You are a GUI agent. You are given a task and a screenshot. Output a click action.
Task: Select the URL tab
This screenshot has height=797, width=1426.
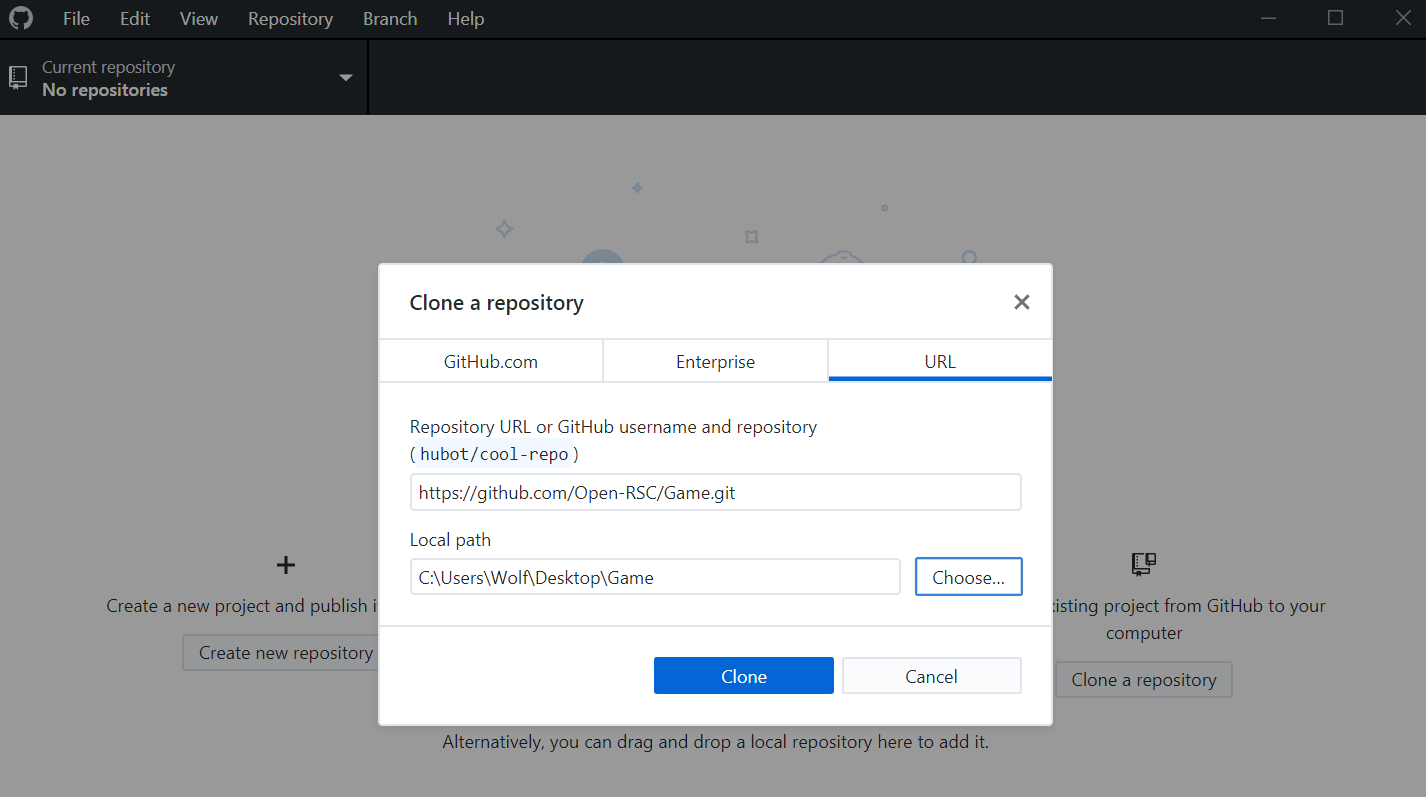pos(940,361)
